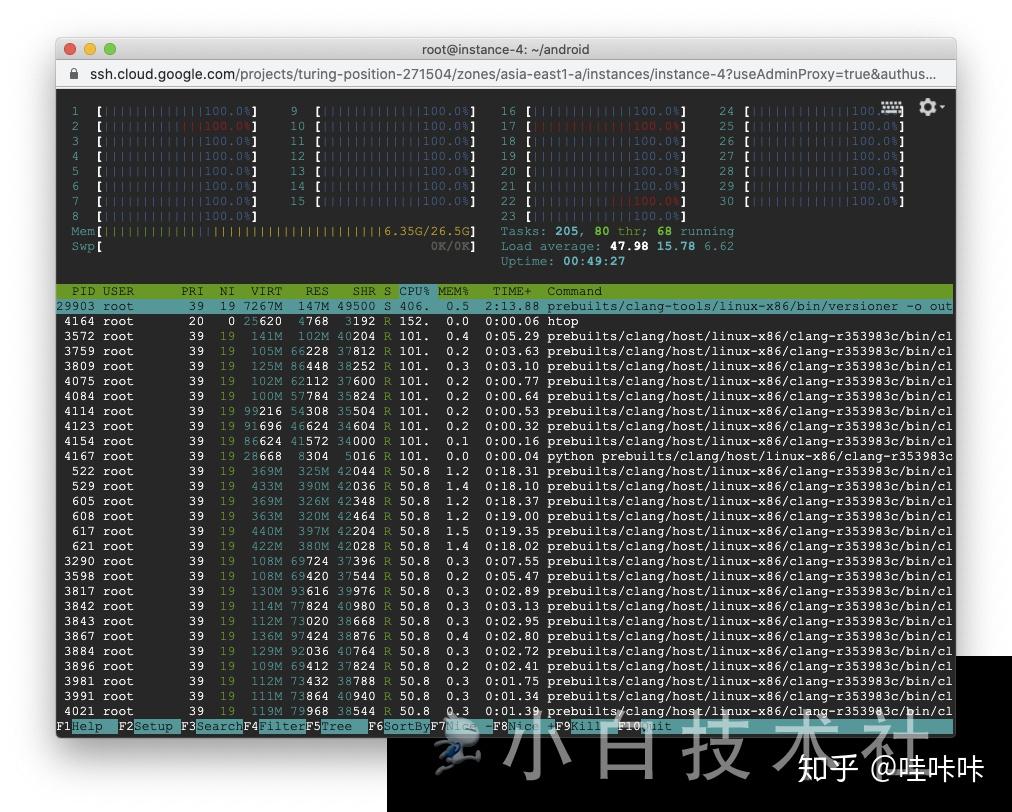Viewport: 1012px width, 812px height.
Task: Open the dropdown arrow beside the gear icon
Action: (943, 106)
